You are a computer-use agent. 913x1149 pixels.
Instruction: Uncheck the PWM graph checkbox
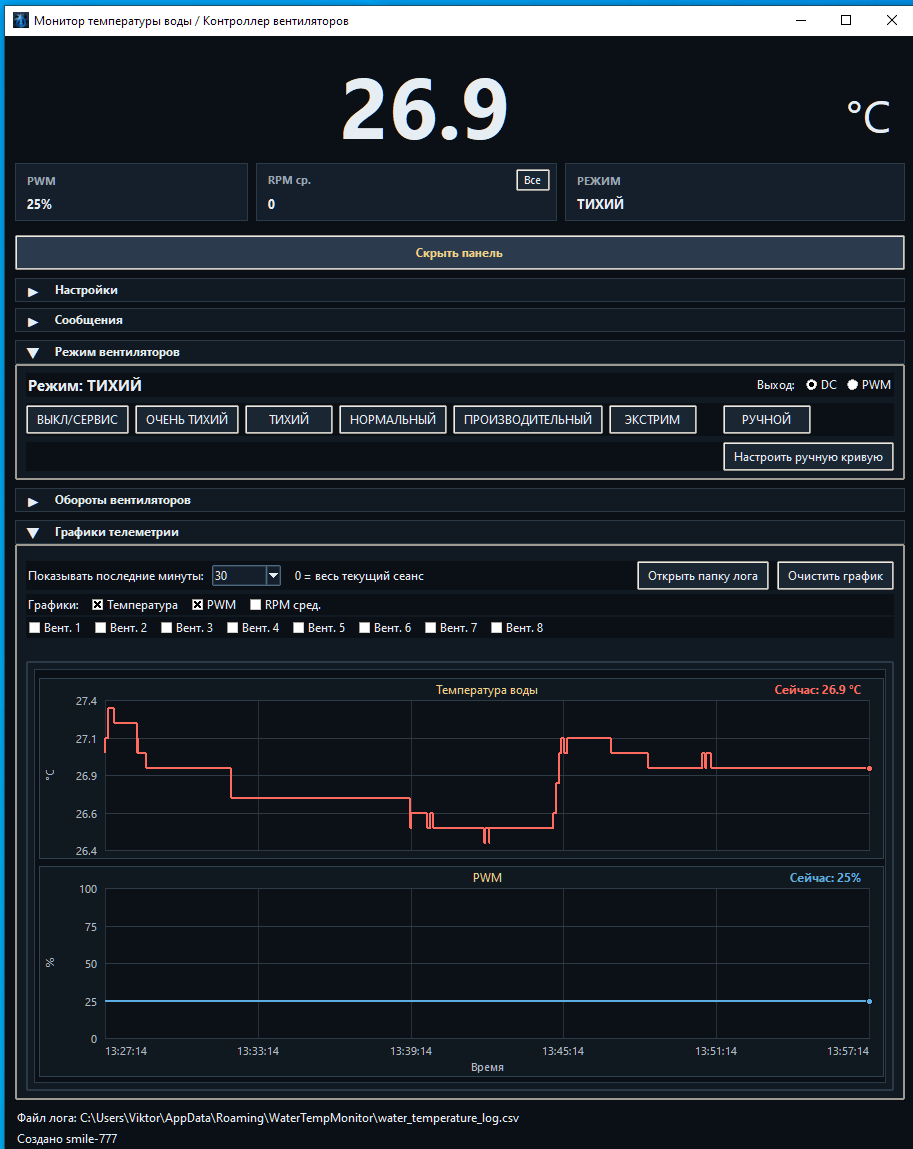[197, 605]
